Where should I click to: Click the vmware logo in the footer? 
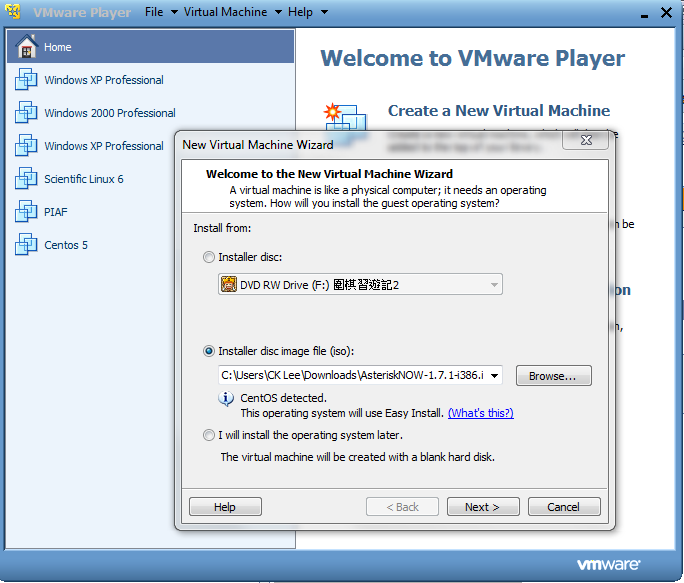pos(608,564)
